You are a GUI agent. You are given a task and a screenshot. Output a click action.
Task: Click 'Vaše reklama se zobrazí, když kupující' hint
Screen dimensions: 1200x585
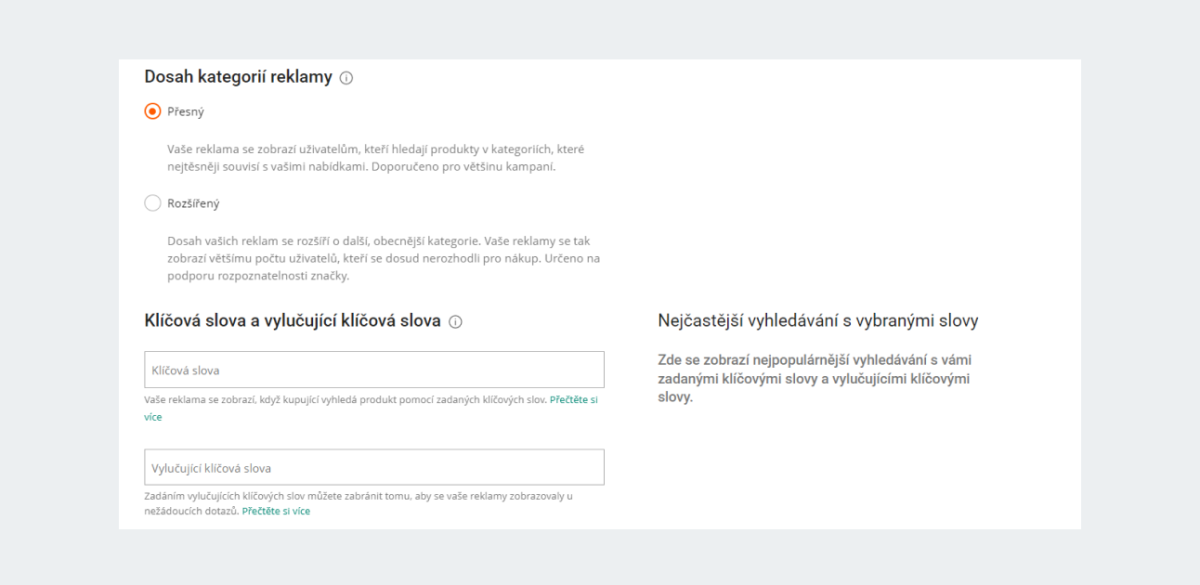[x=346, y=399]
